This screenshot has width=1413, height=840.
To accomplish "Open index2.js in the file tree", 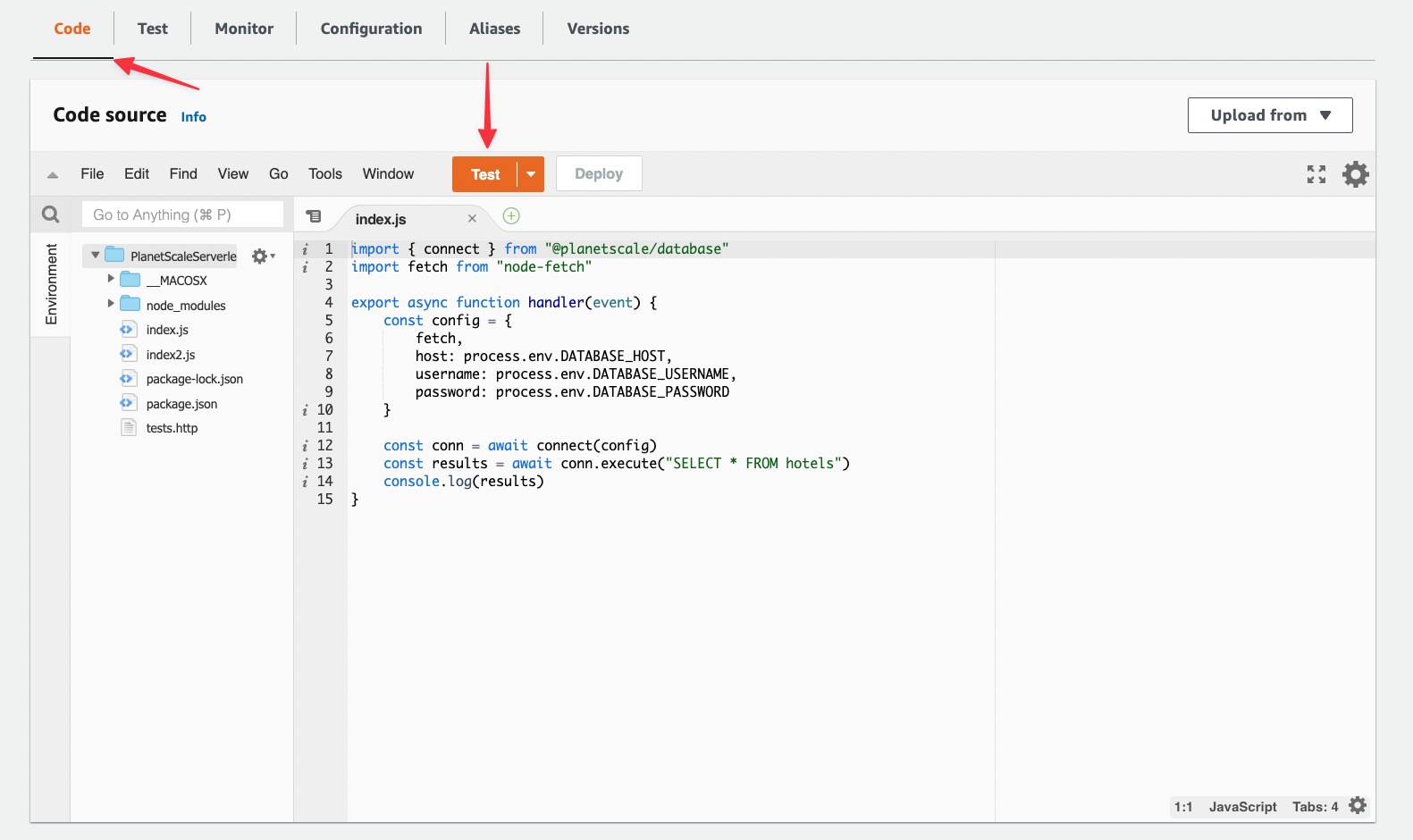I will (171, 355).
